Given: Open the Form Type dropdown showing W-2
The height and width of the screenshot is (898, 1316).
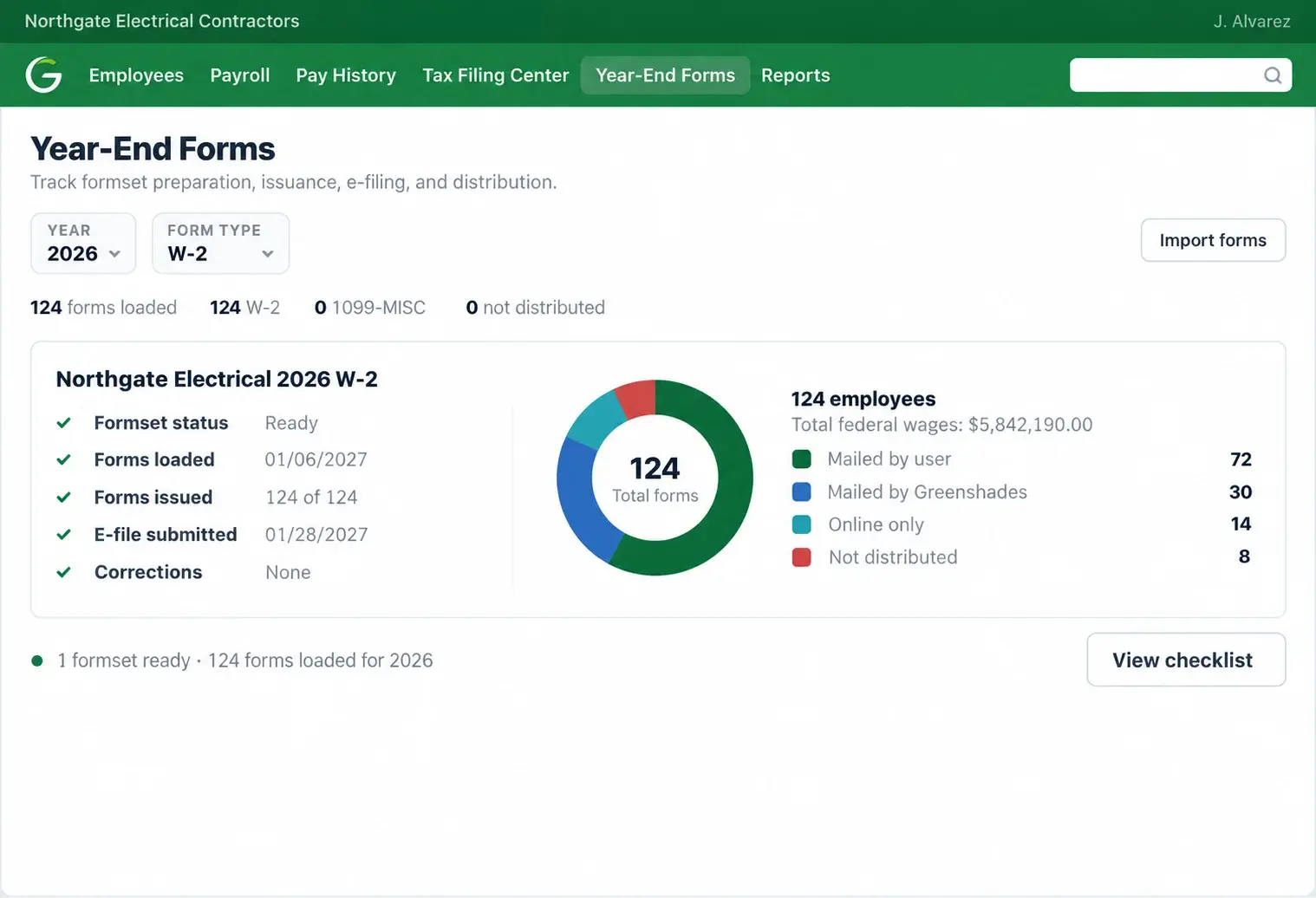Looking at the screenshot, I should point(220,244).
